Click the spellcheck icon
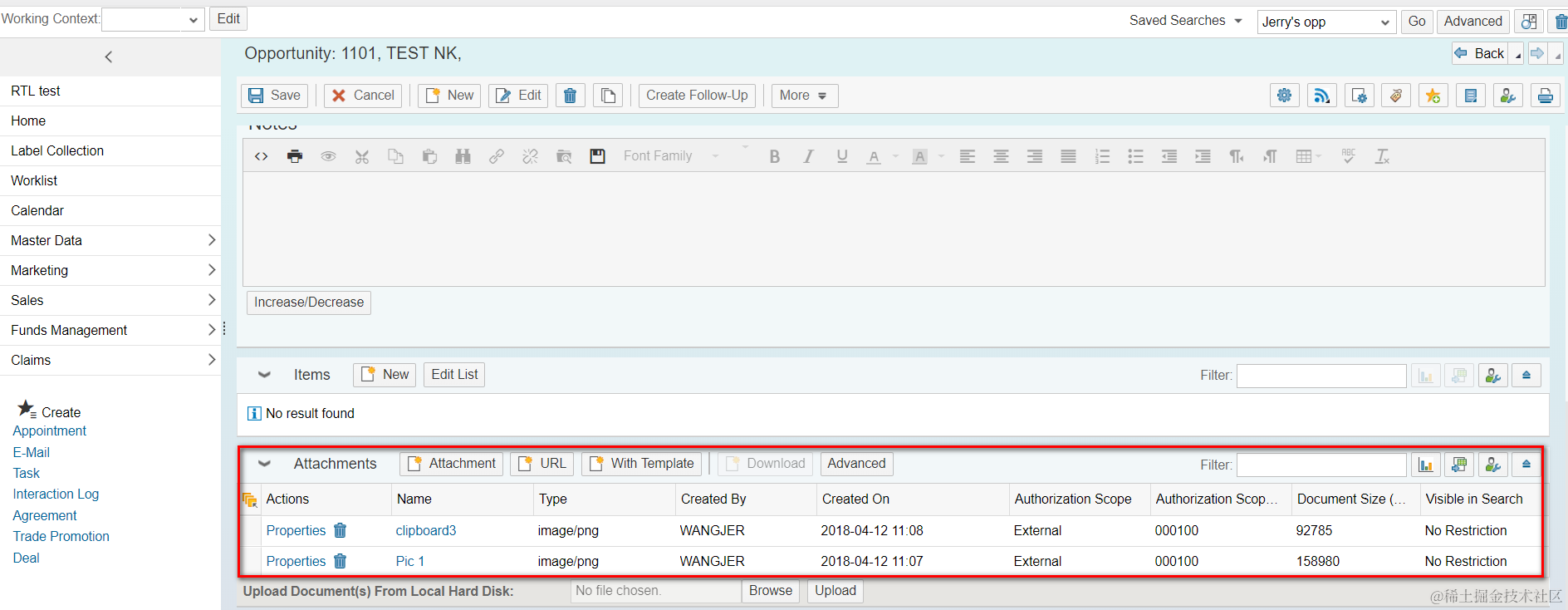The width and height of the screenshot is (1568, 610). [x=1349, y=156]
